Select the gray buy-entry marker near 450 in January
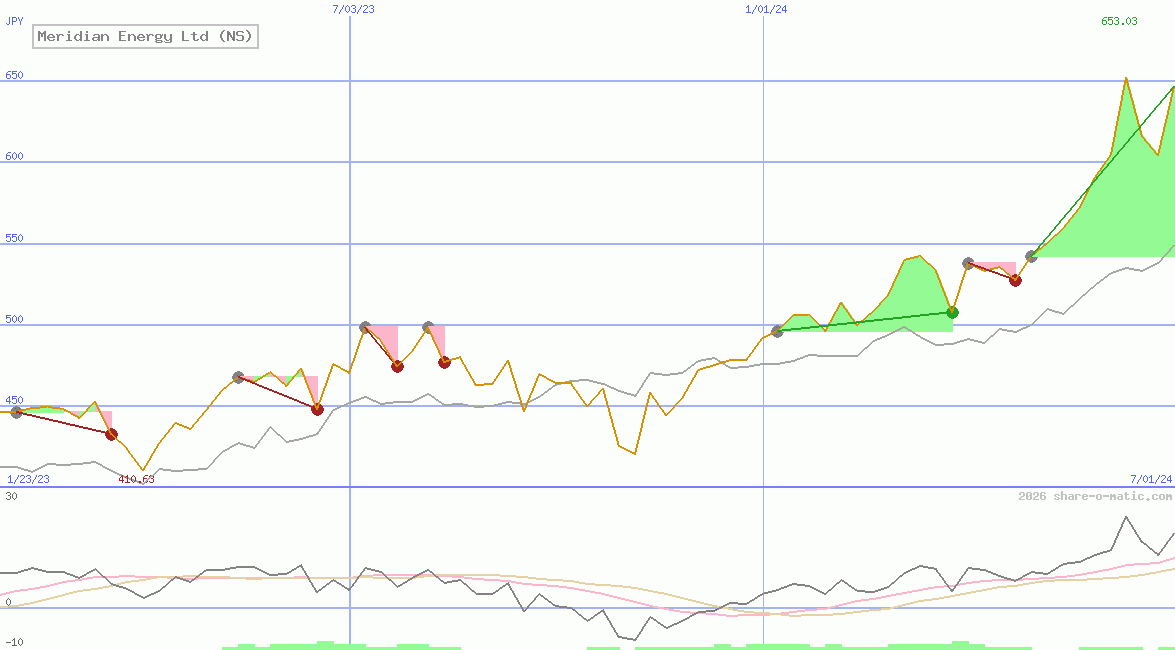This screenshot has height=650, width=1175. [15, 413]
